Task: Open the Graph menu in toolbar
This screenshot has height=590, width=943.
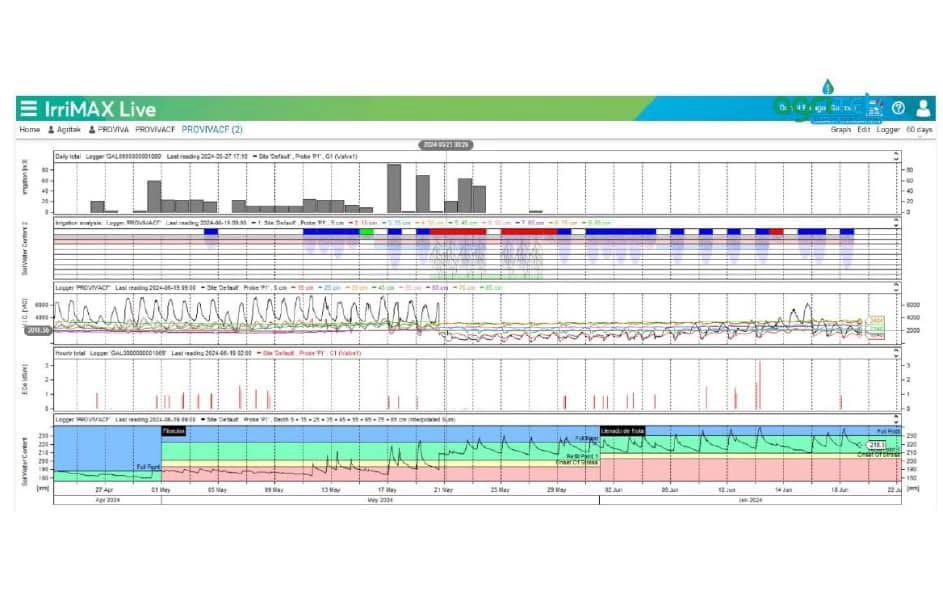Action: [840, 130]
